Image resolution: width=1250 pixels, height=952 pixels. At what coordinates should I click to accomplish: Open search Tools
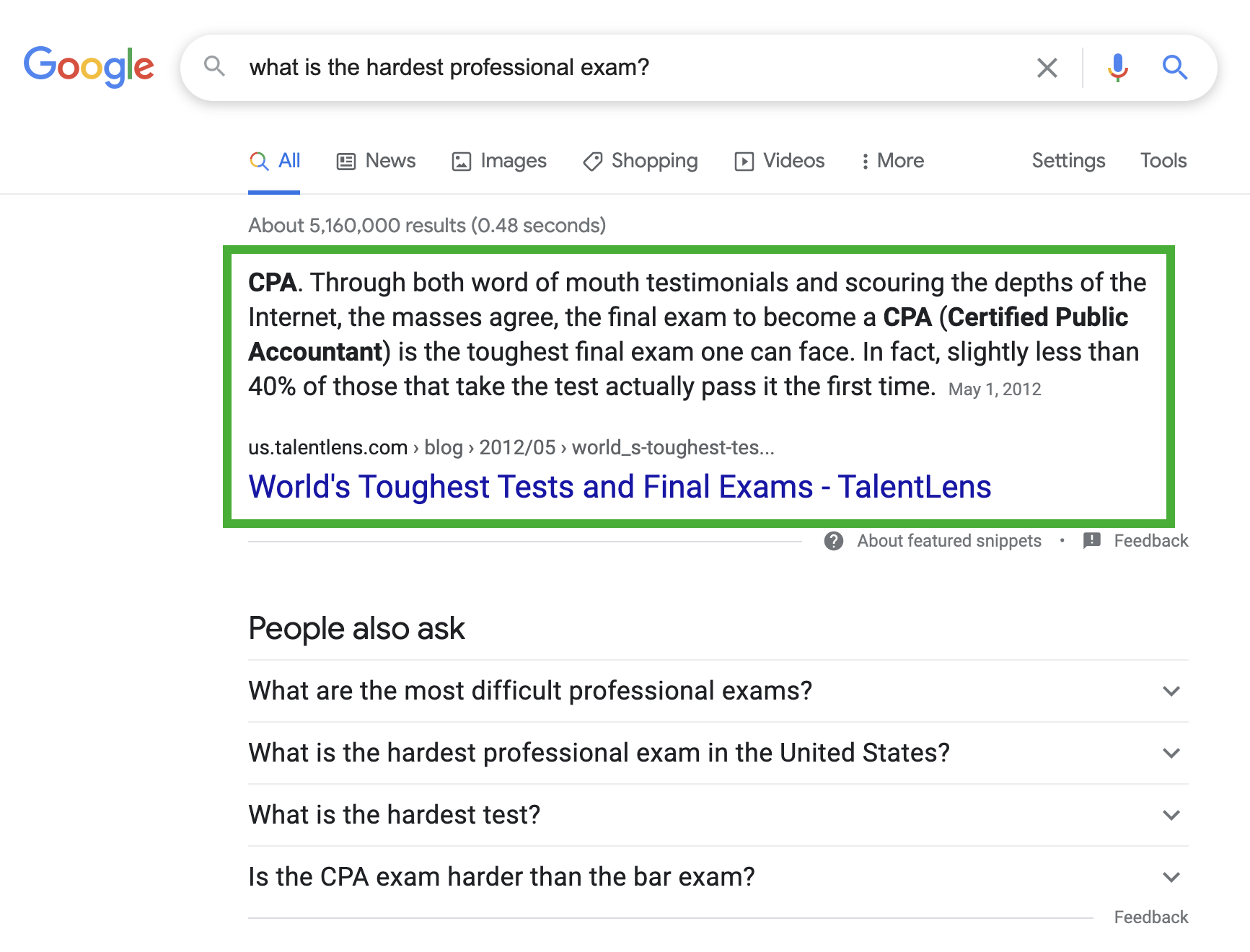[x=1163, y=161]
